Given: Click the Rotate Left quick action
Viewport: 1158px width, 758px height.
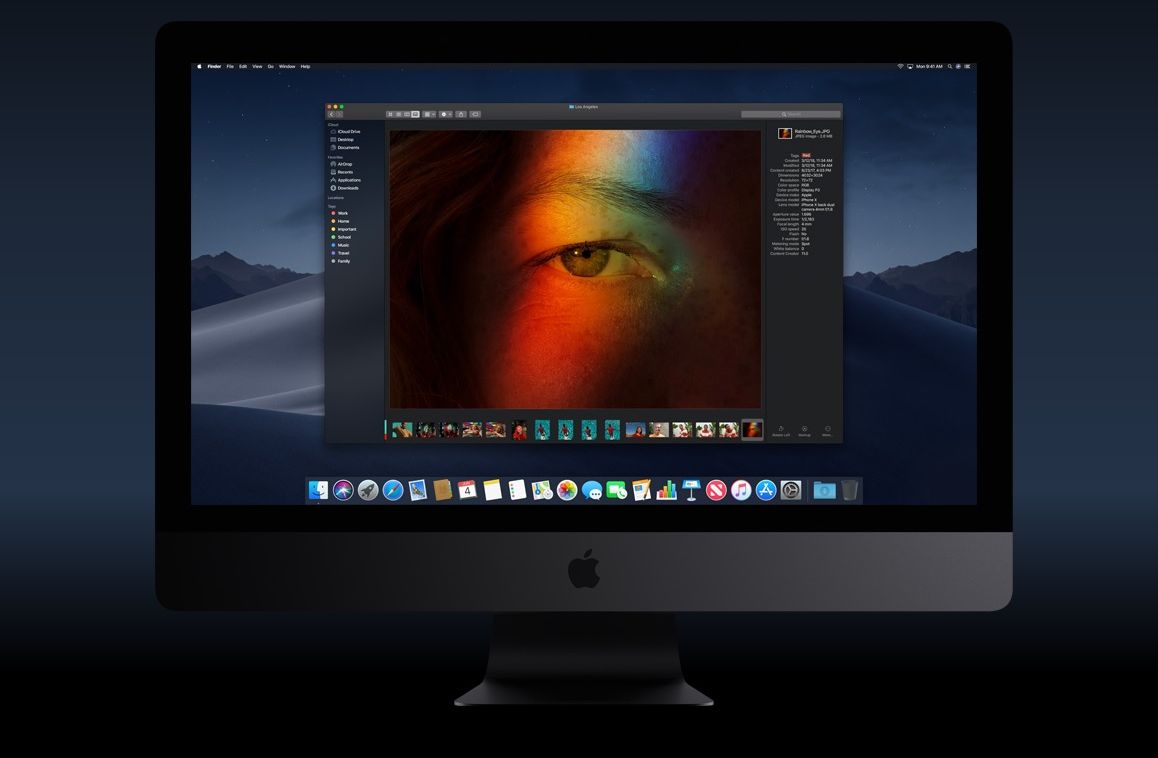Looking at the screenshot, I should click(780, 430).
